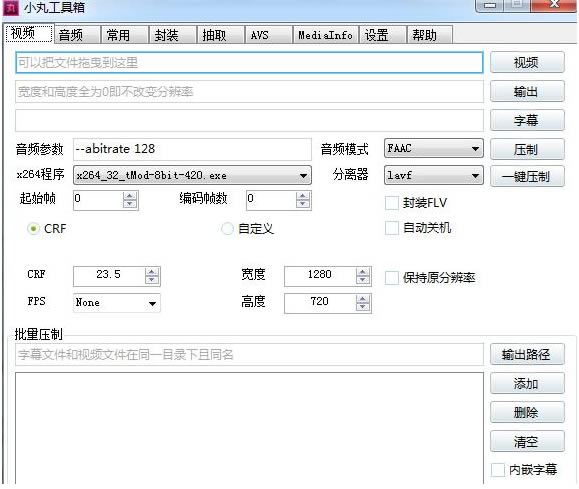The width and height of the screenshot is (579, 489).
Task: Click the 视频 browse button
Action: pyautogui.click(x=527, y=62)
